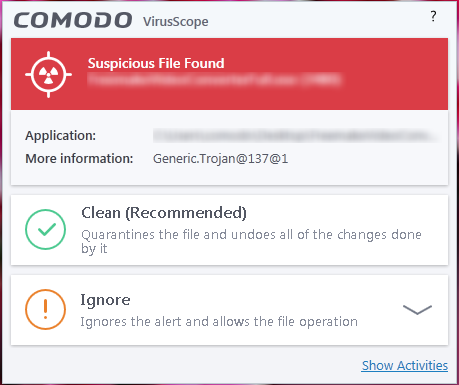Viewport: 459px width, 385px height.
Task: Click the Suspicious File Found heading
Action: (156, 63)
